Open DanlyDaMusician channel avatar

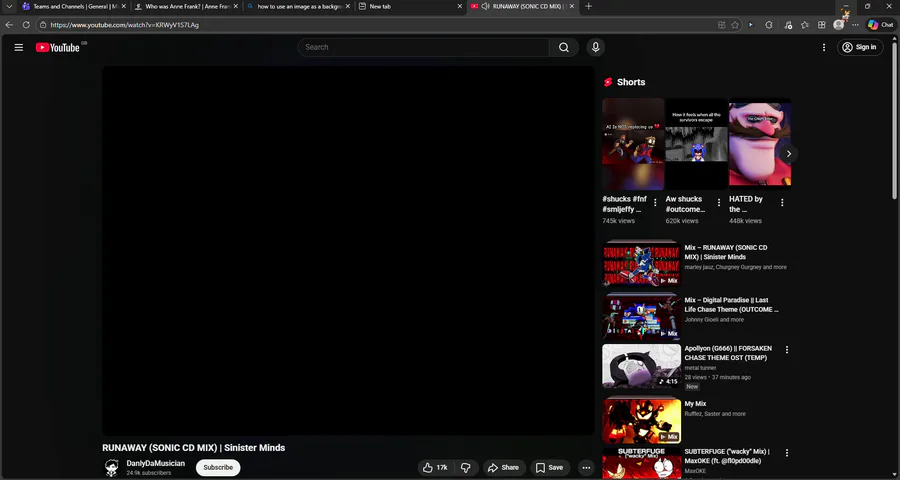pos(112,468)
